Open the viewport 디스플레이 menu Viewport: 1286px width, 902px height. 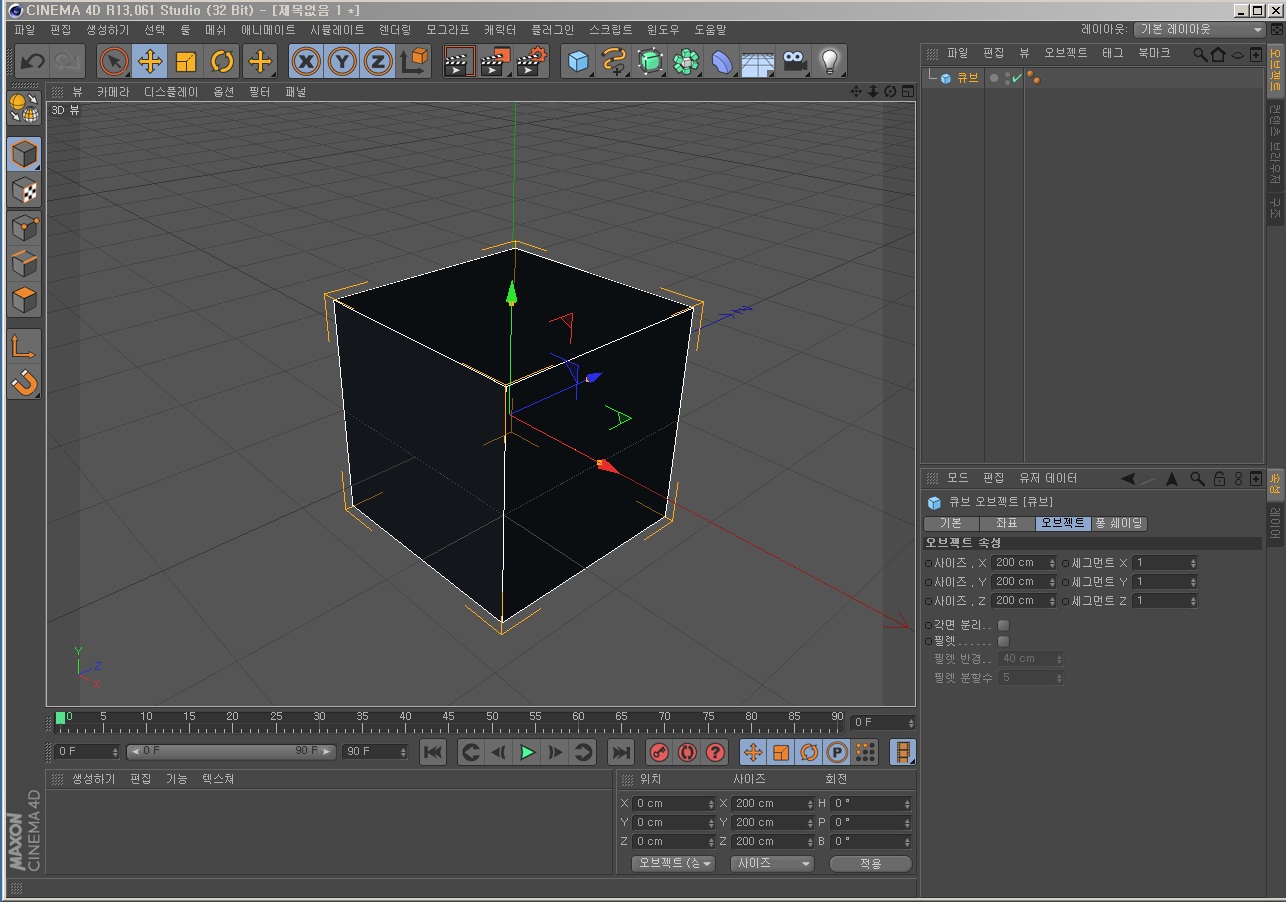171,91
